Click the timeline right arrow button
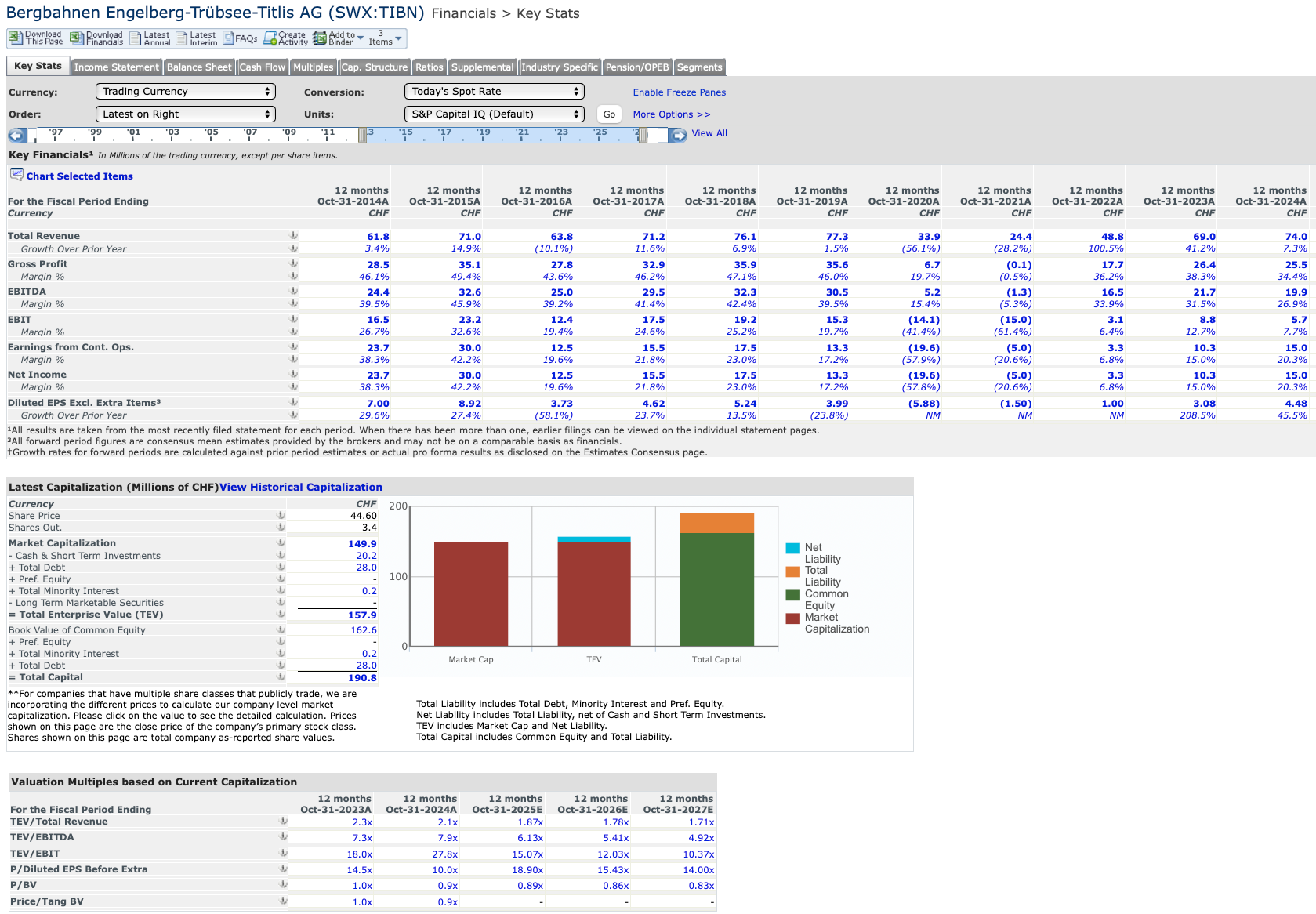 678,135
